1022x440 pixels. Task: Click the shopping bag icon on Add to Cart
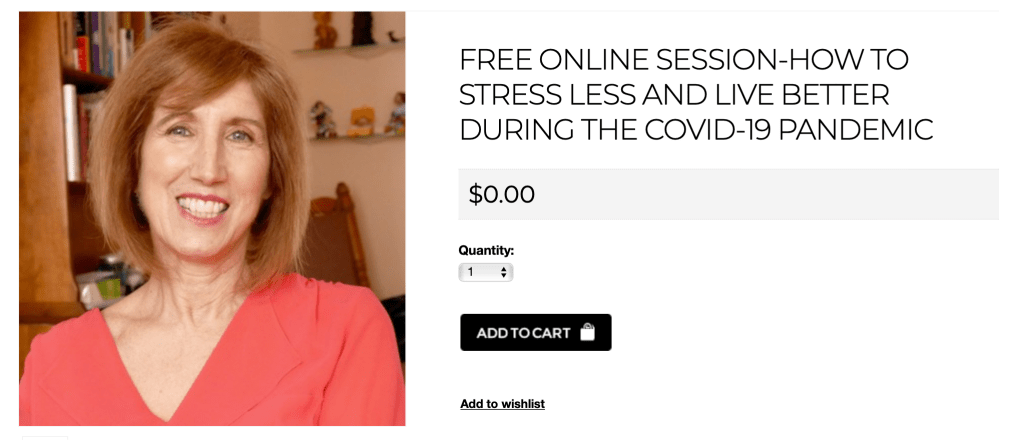(587, 332)
